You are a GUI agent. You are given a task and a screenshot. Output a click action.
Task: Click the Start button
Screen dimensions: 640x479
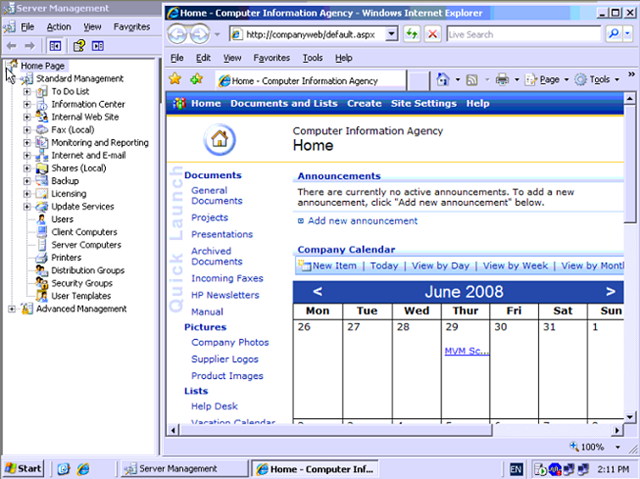[x=23, y=469]
